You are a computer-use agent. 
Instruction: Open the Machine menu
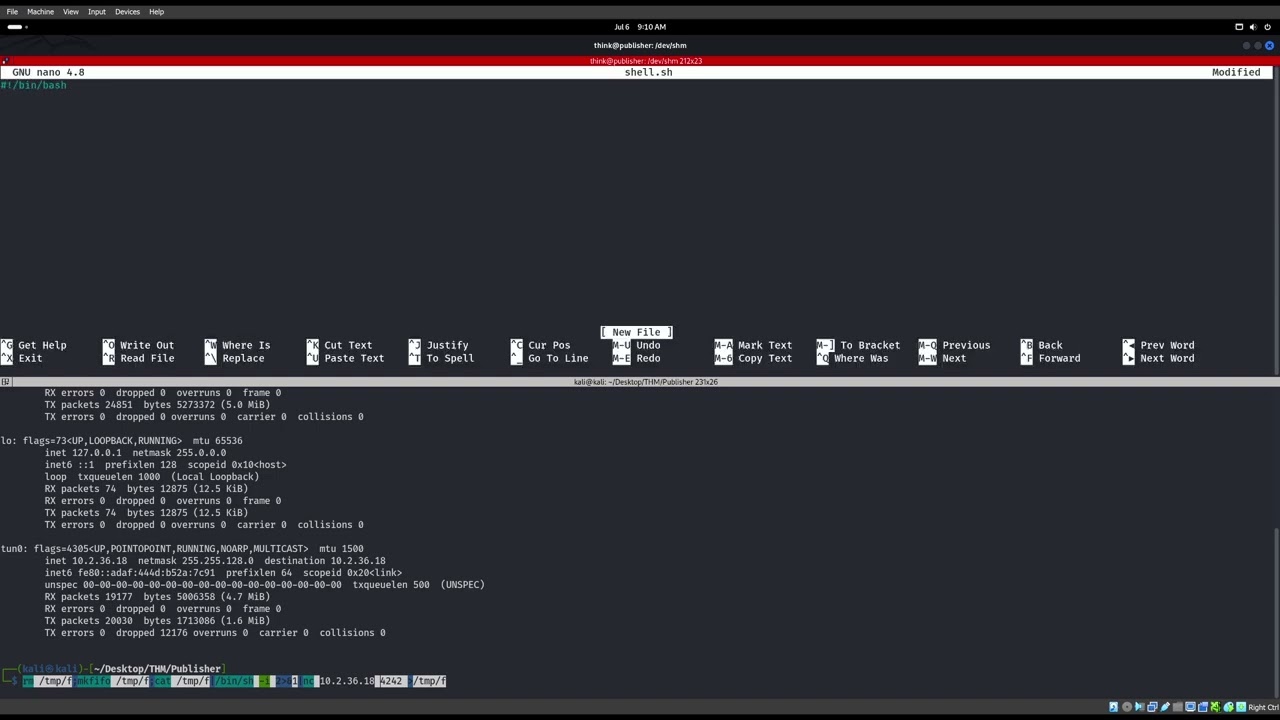pos(40,11)
